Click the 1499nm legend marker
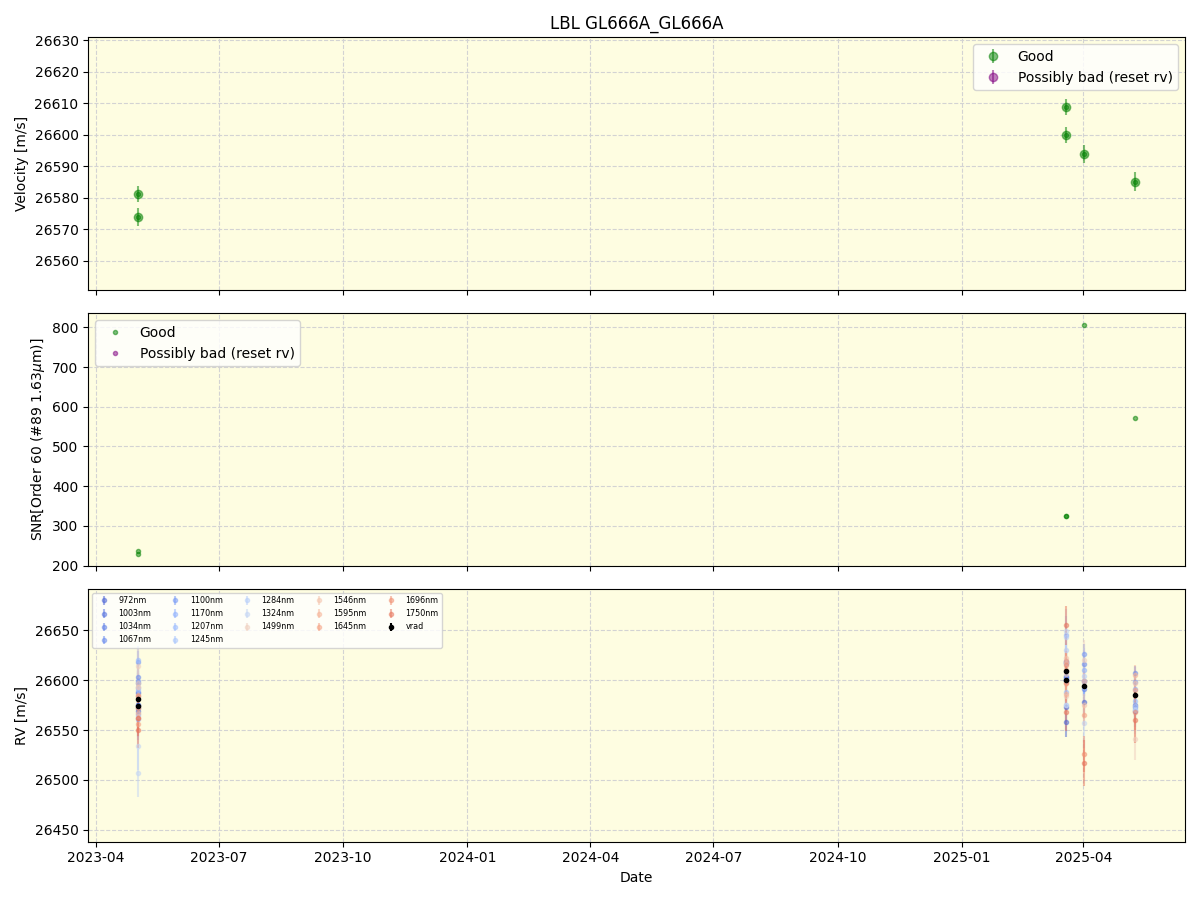This screenshot has height=900, width=1200. [x=247, y=627]
